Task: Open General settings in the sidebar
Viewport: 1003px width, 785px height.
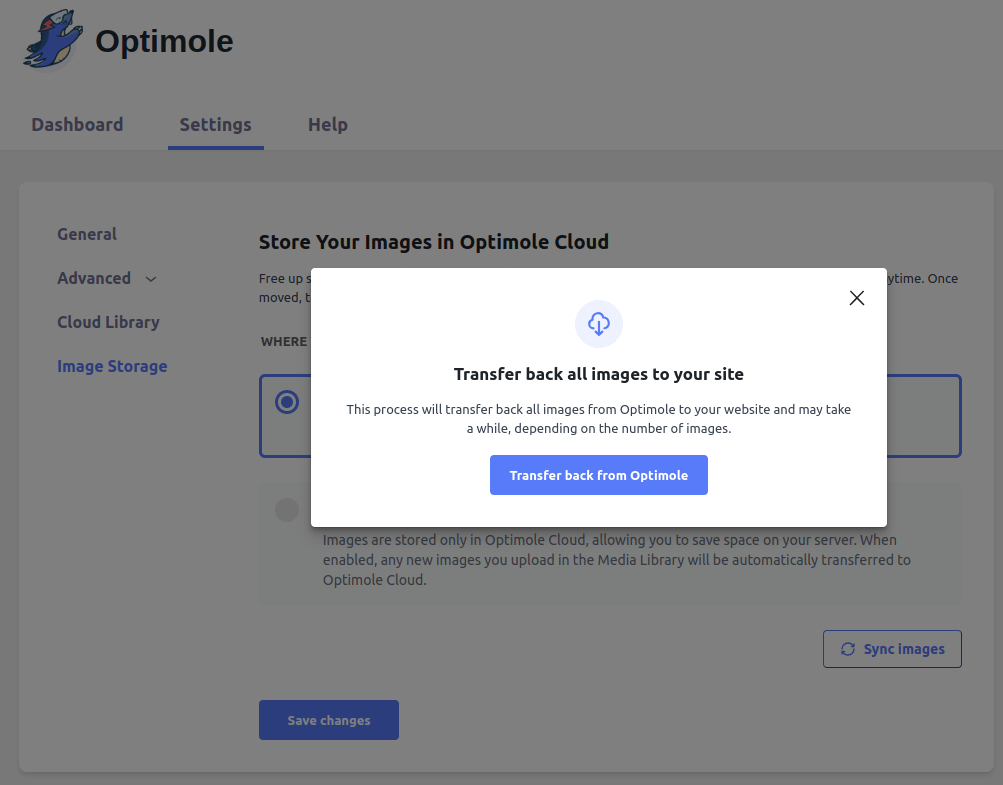Action: point(87,234)
